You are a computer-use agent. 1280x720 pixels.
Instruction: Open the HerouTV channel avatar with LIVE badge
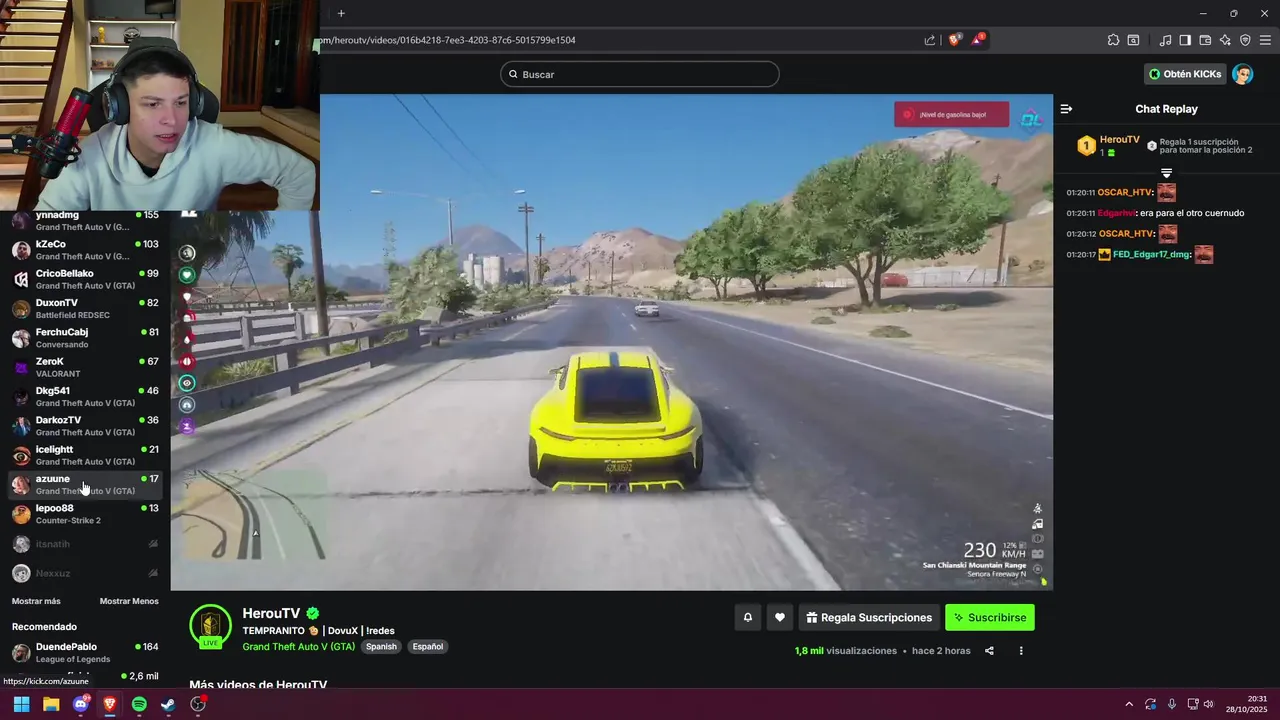[x=210, y=627]
